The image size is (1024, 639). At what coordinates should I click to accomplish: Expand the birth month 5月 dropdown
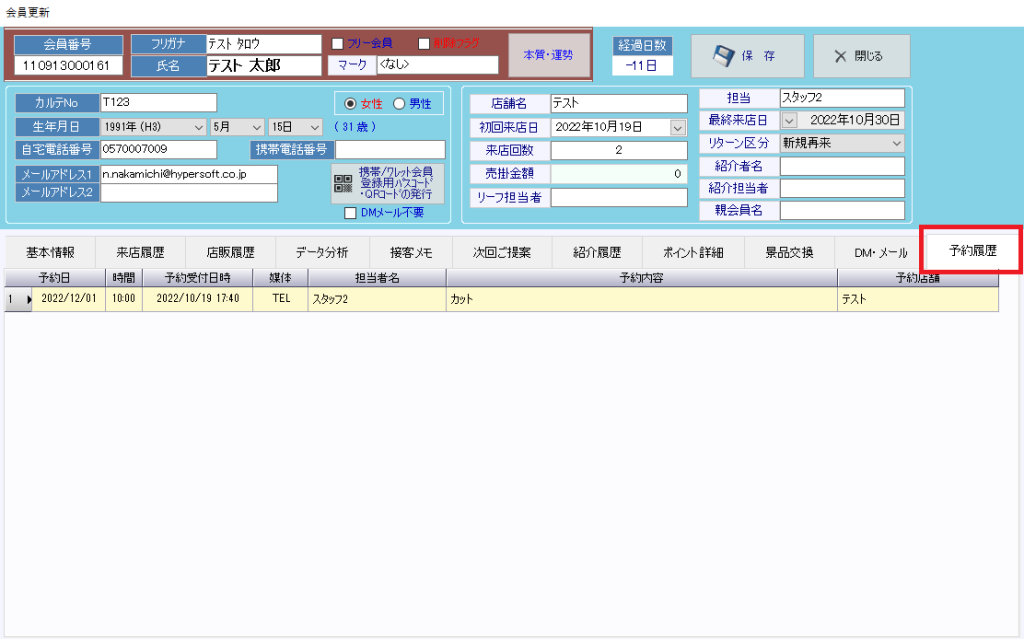(x=257, y=127)
